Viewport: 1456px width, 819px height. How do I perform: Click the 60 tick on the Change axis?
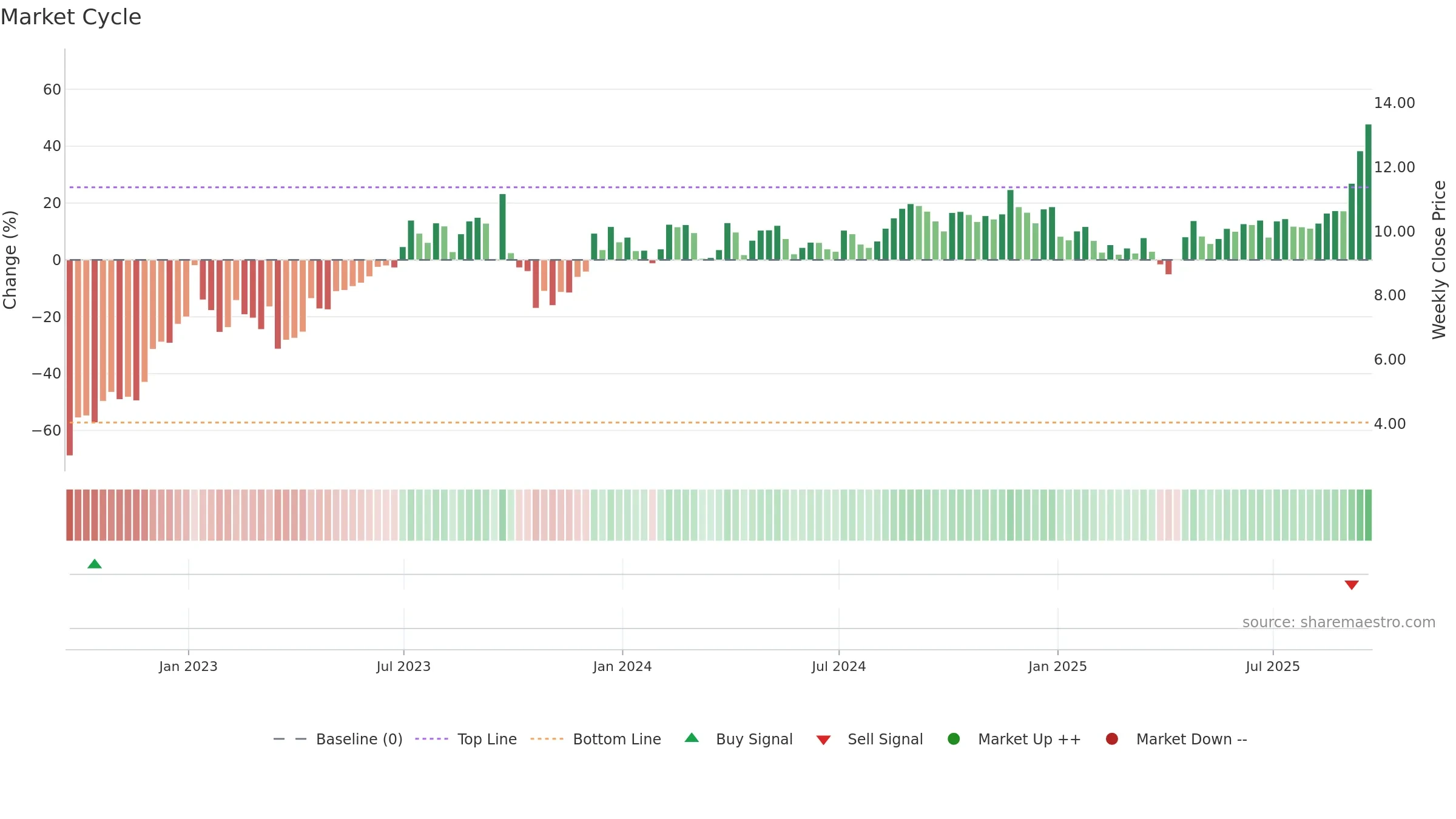[52, 90]
